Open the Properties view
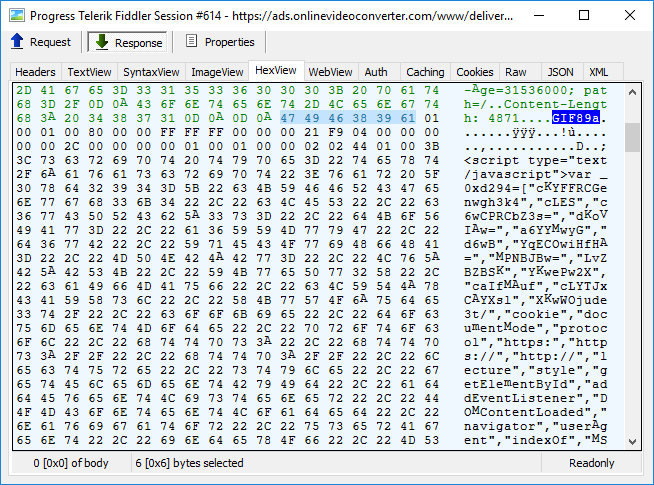This screenshot has height=485, width=654. click(219, 42)
